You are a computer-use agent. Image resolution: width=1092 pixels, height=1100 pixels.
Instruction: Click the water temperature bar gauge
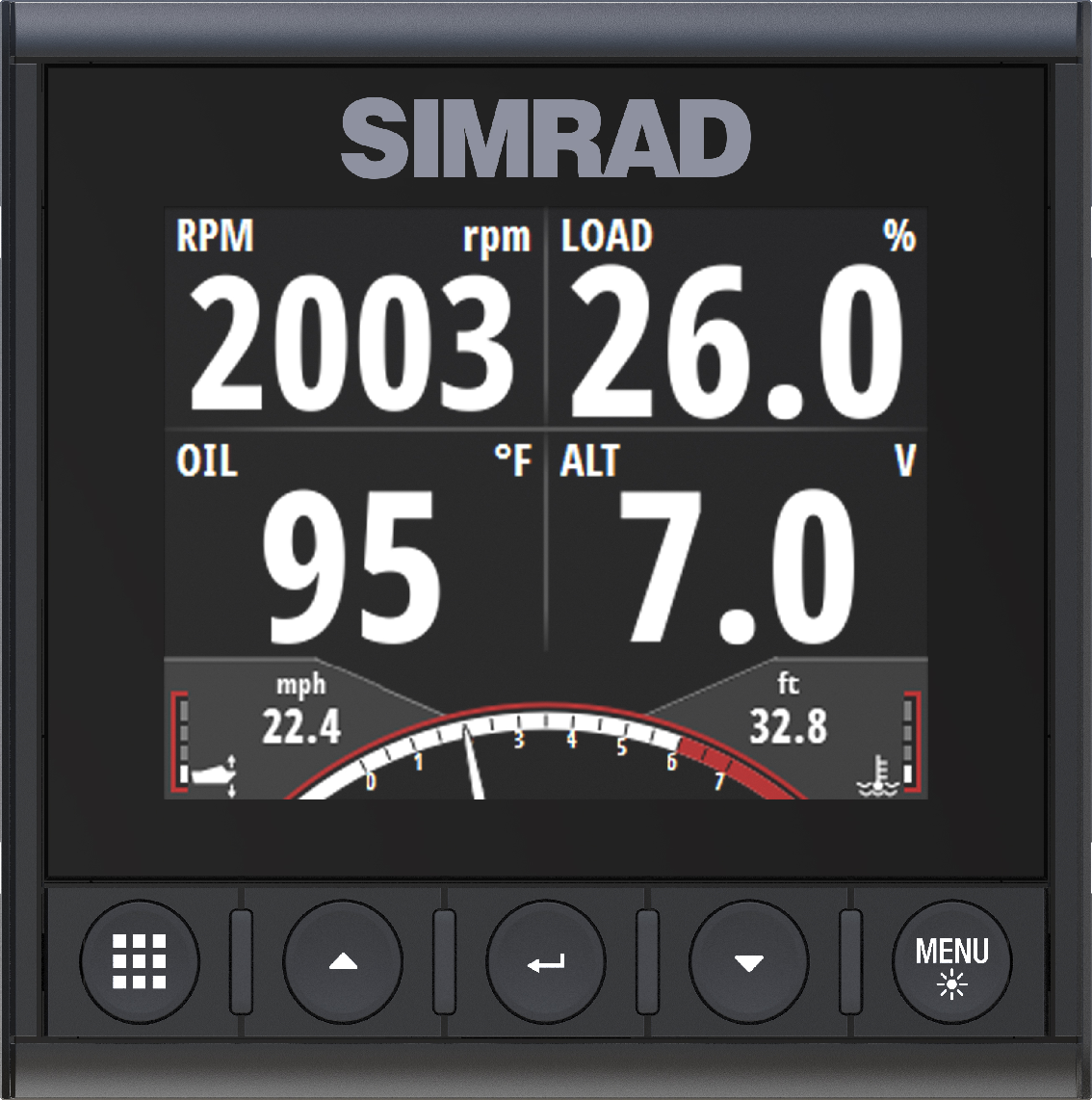(x=911, y=743)
